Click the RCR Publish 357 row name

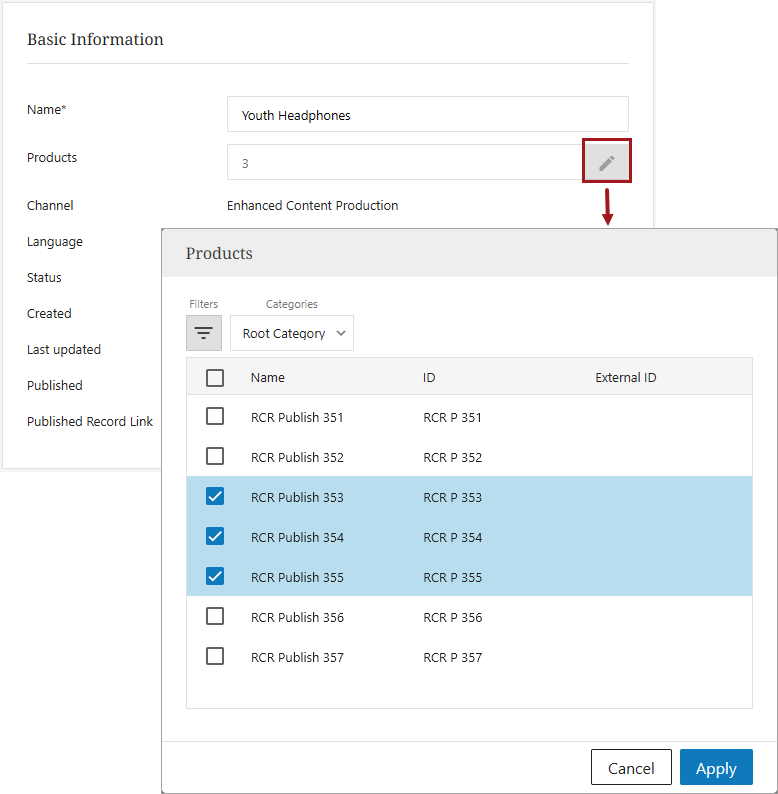[297, 657]
